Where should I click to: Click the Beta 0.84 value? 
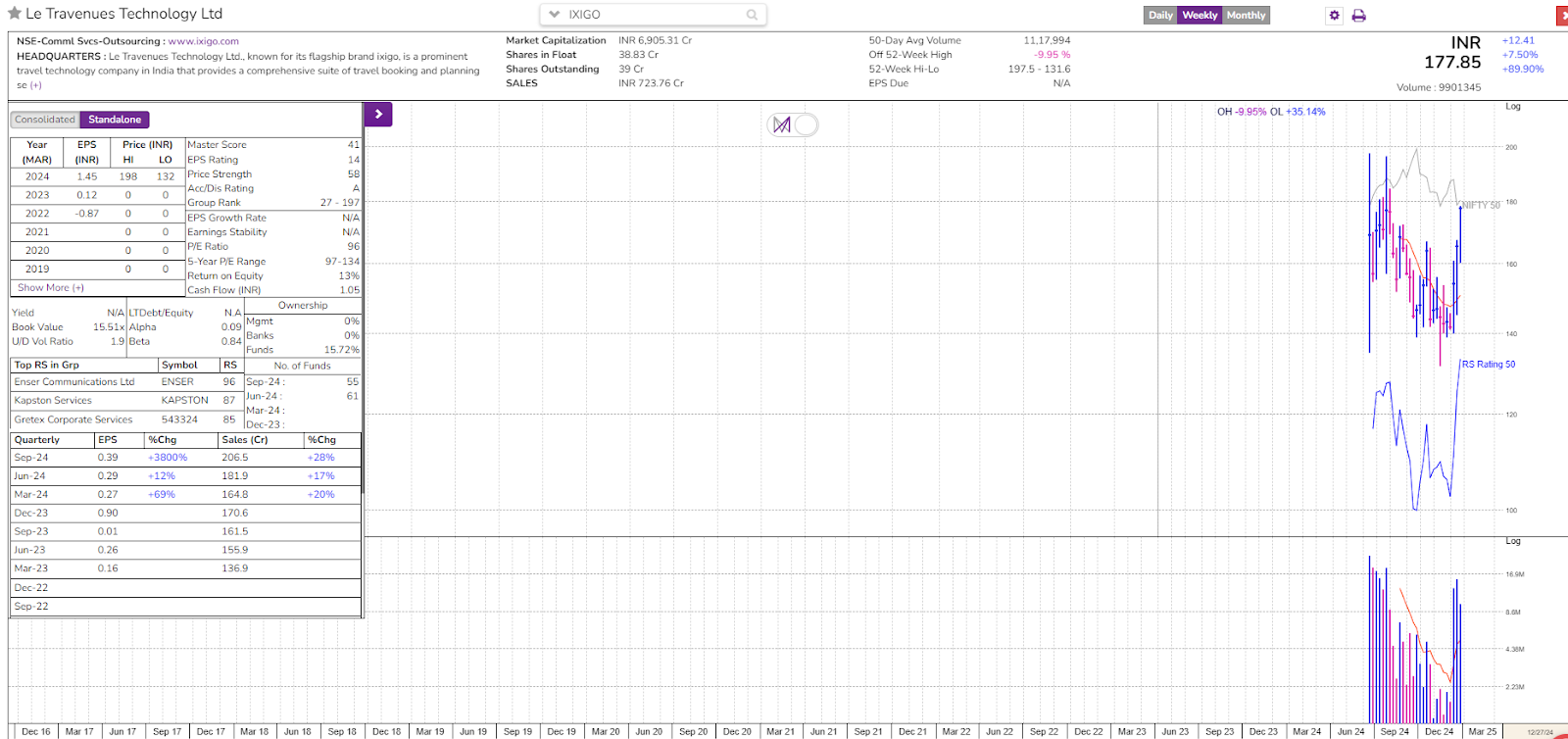click(231, 342)
